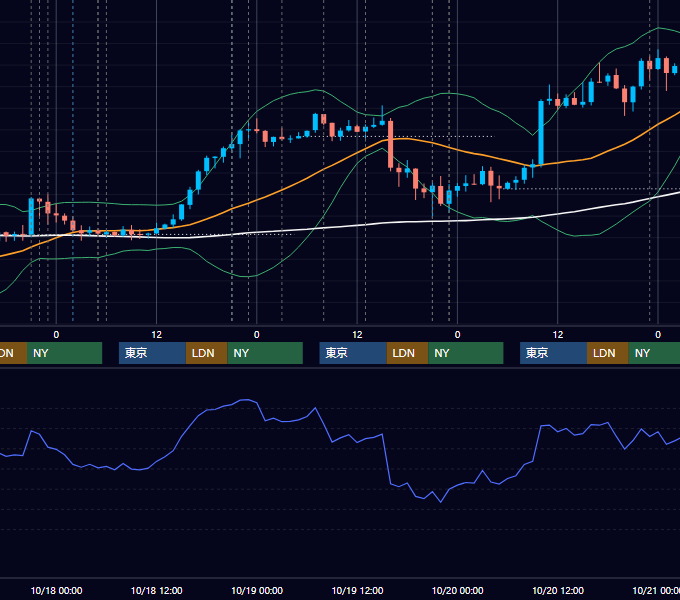Select the NY session block beneath 10/18 00:00
Image resolution: width=680 pixels, height=600 pixels.
coord(64,353)
